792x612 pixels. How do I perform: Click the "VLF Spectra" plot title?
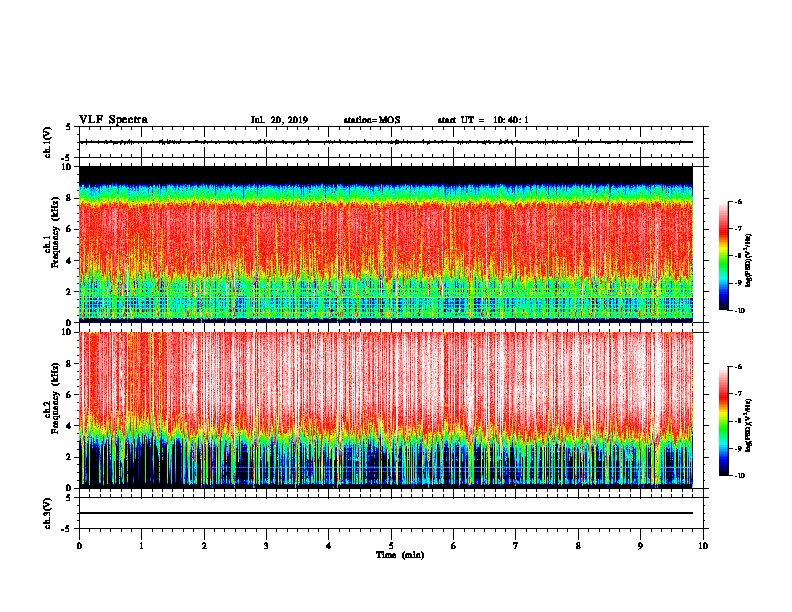click(x=113, y=120)
